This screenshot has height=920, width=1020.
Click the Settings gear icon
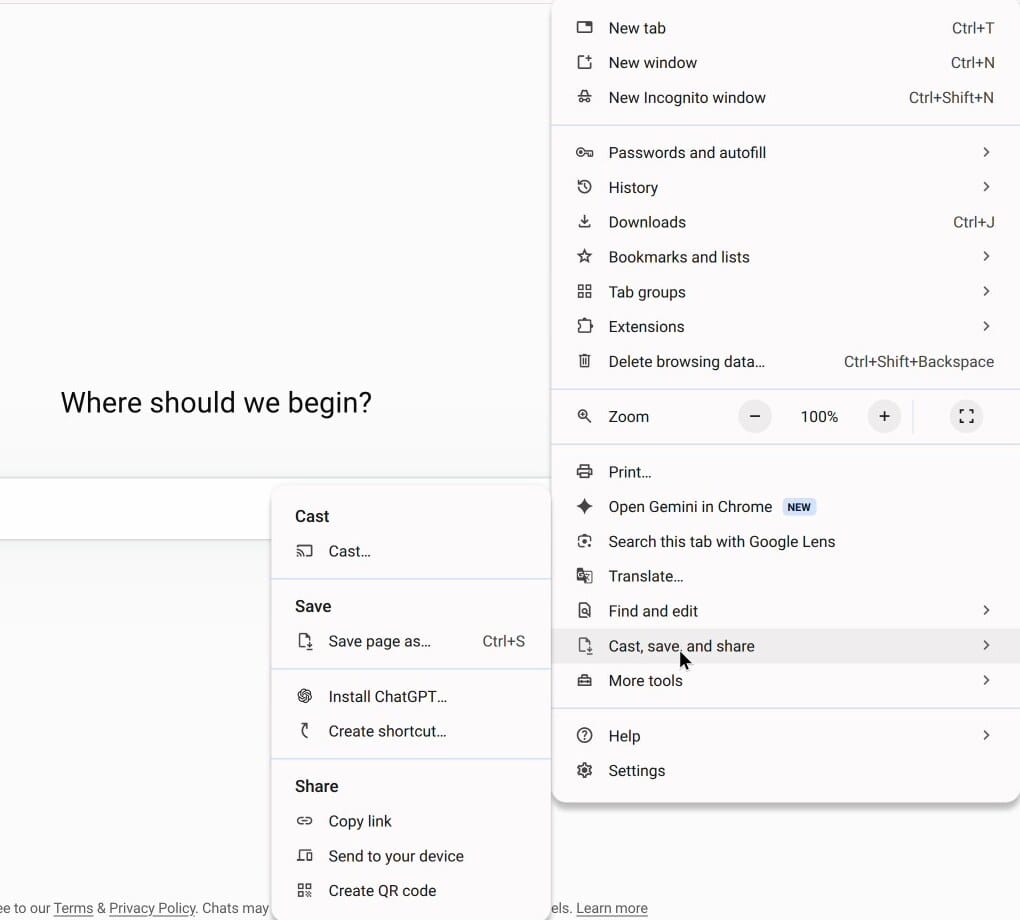click(x=584, y=770)
